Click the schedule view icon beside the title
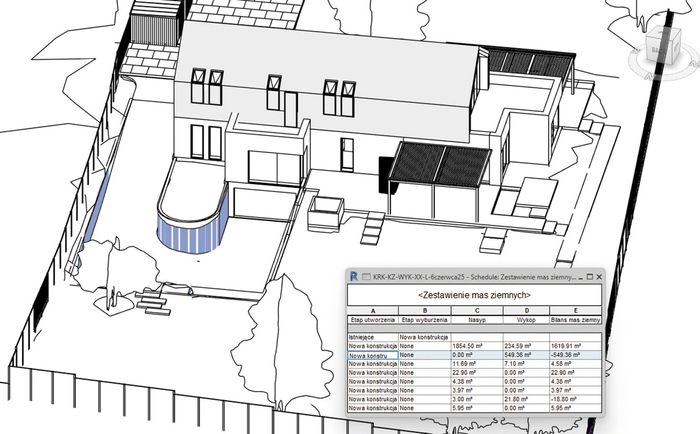 coord(366,277)
